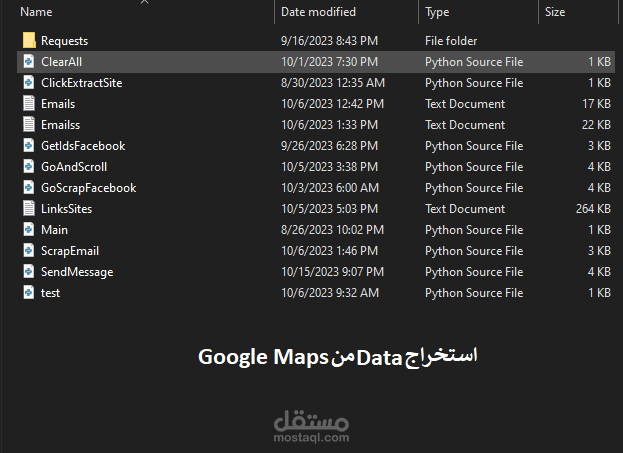Click the GetIdsFacebook Python file icon
This screenshot has height=453, width=623.
(29, 146)
